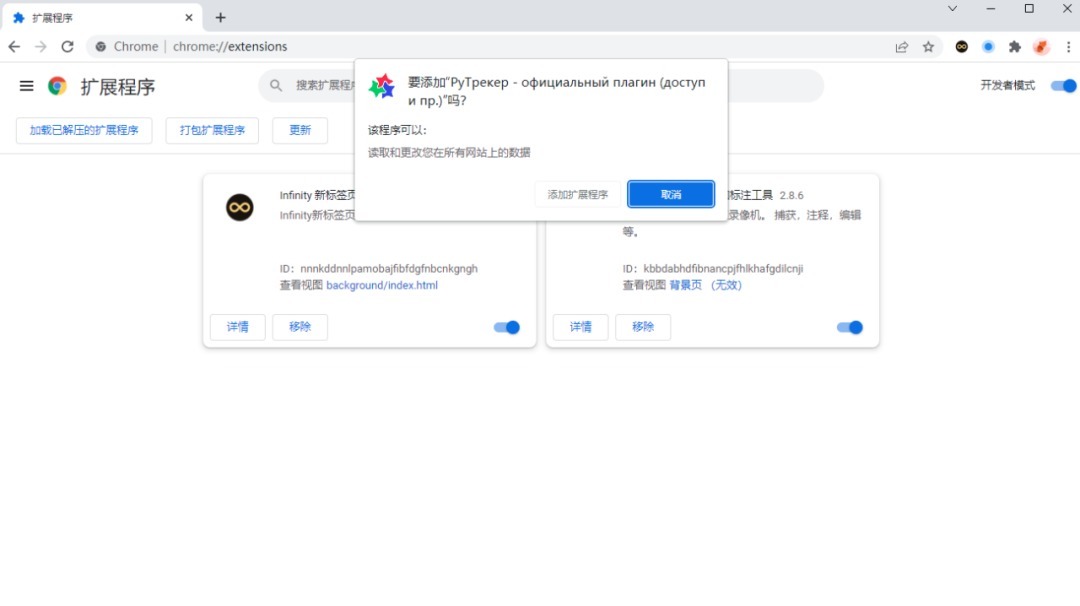Viewport: 1080px width, 606px height.
Task: Expand the tab search dropdown arrow
Action: 952,9
